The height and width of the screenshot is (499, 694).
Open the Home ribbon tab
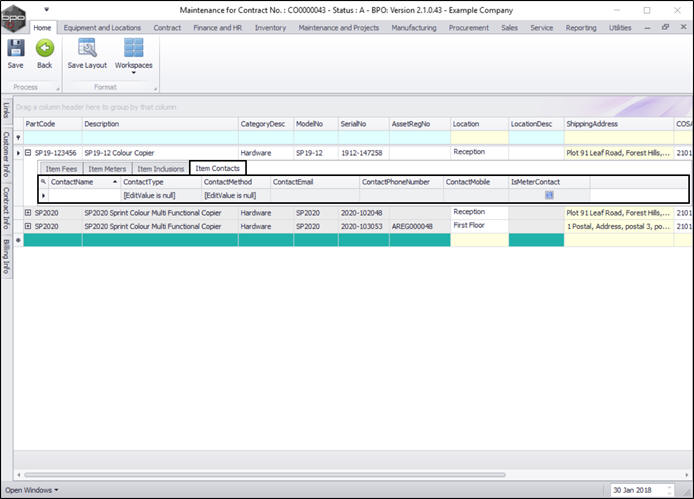pos(42,27)
